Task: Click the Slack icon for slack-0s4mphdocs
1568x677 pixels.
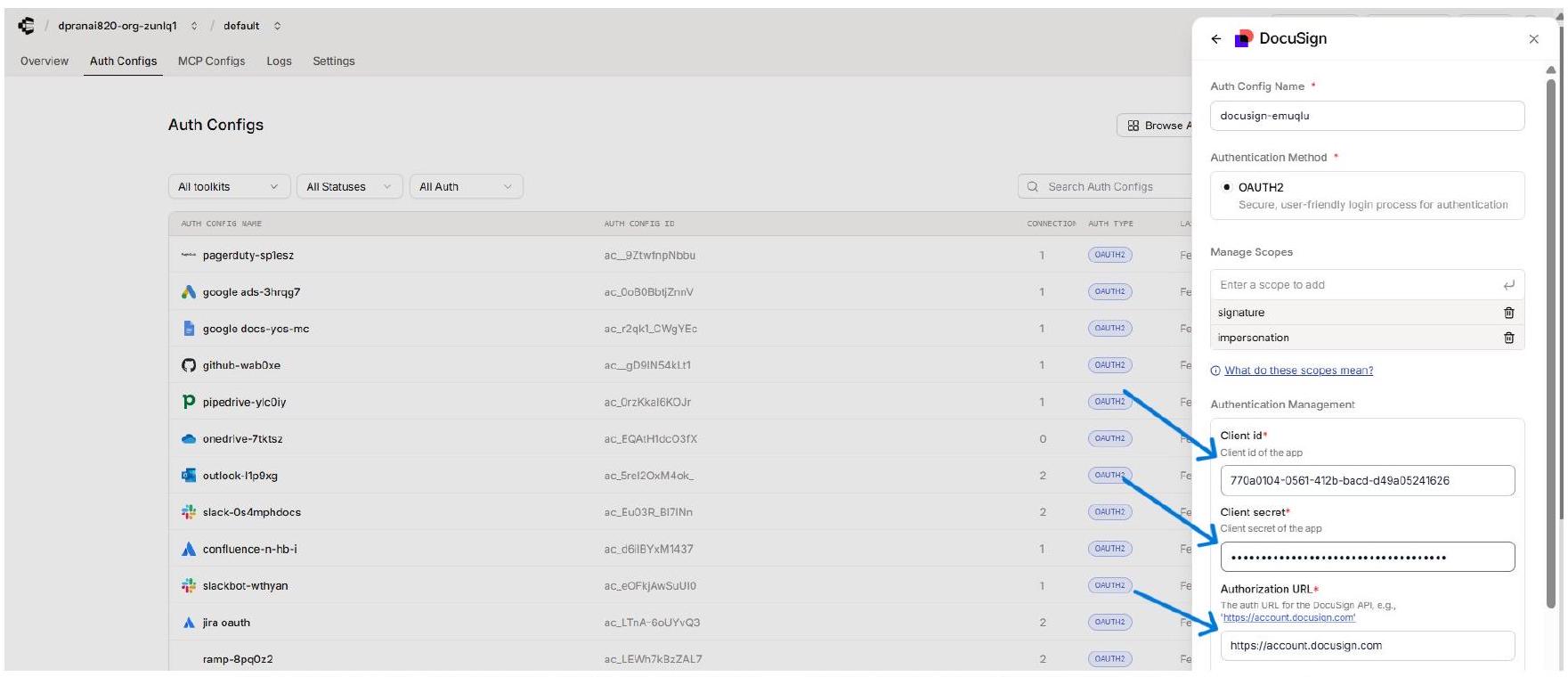Action: coord(188,512)
